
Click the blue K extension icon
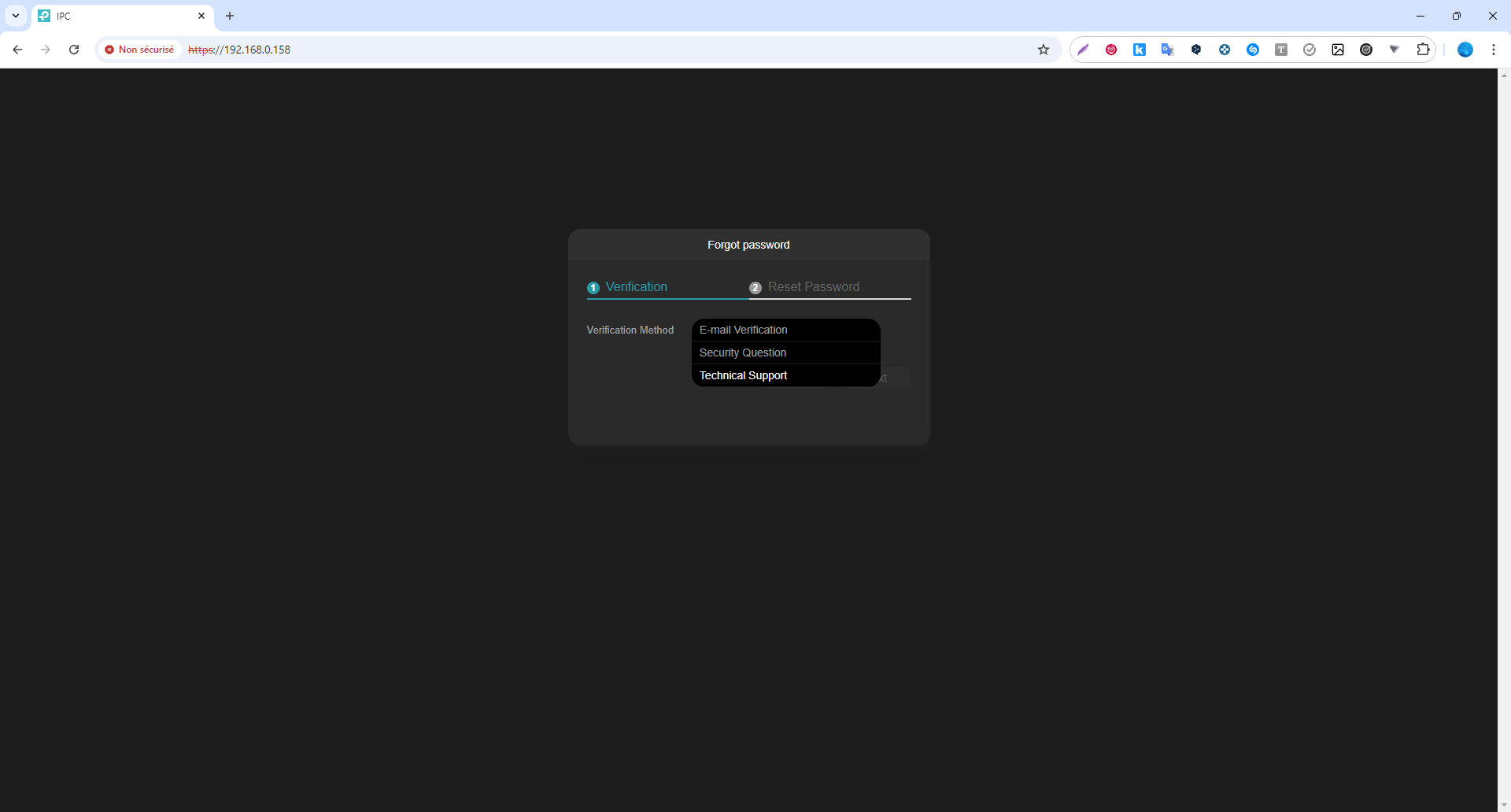pos(1140,50)
